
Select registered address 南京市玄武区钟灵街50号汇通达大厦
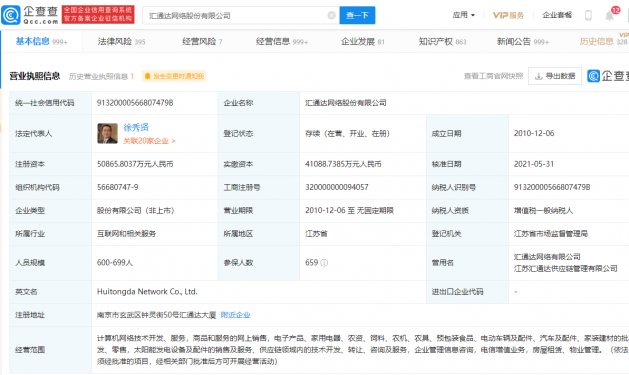pos(156,315)
